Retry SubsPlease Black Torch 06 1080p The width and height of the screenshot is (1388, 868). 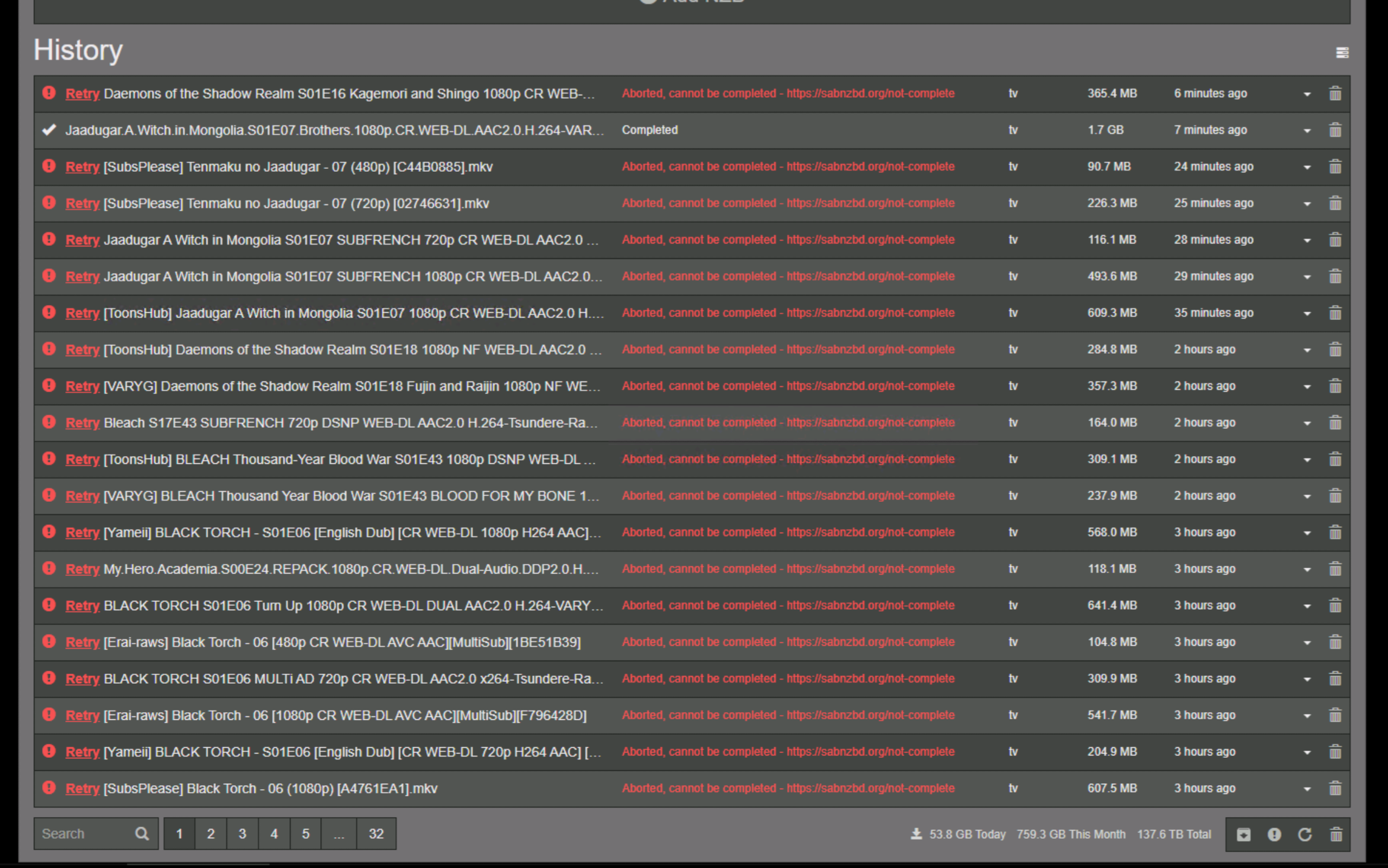pyautogui.click(x=82, y=789)
